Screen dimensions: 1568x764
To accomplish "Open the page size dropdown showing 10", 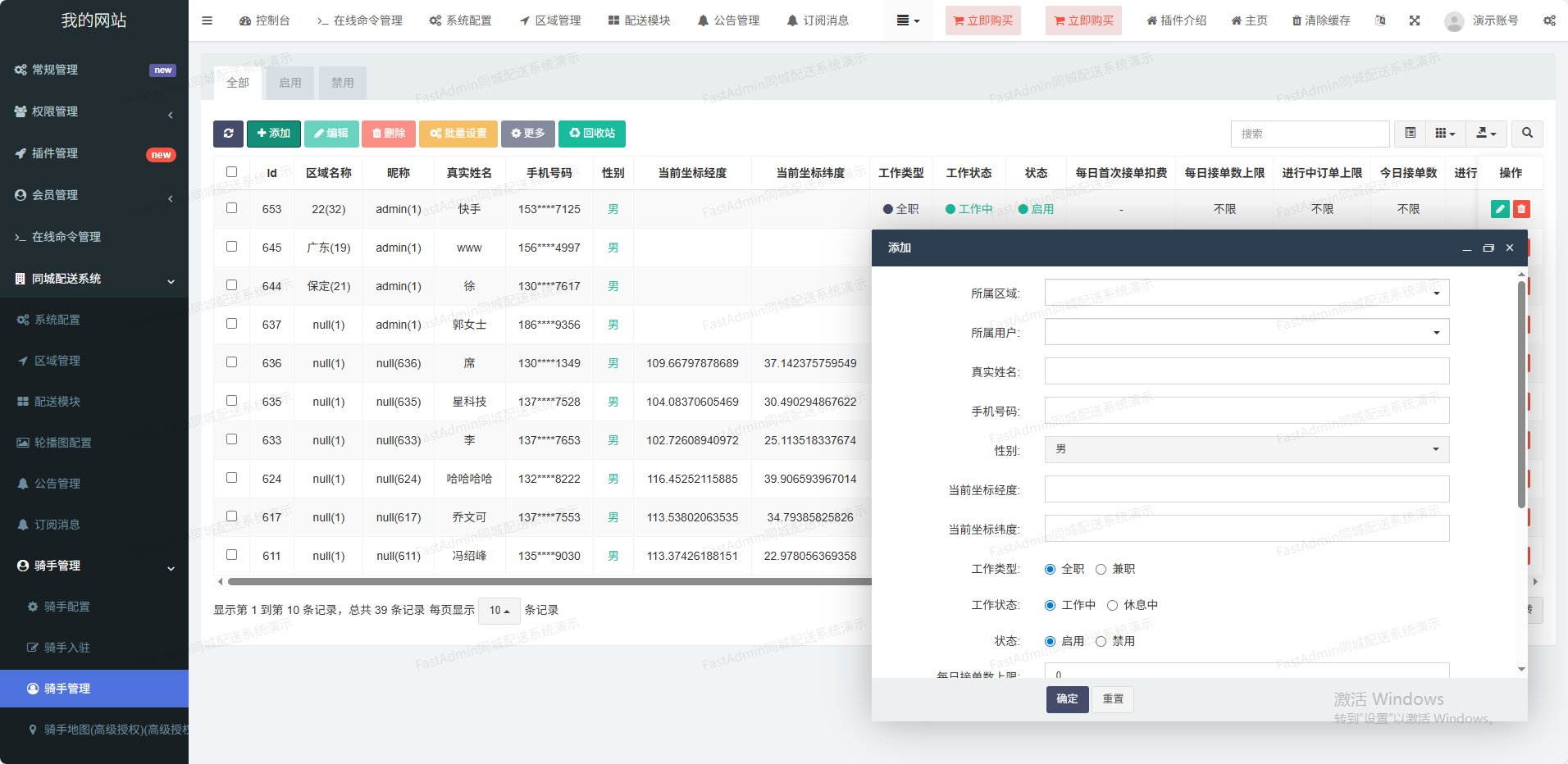I will pos(499,611).
